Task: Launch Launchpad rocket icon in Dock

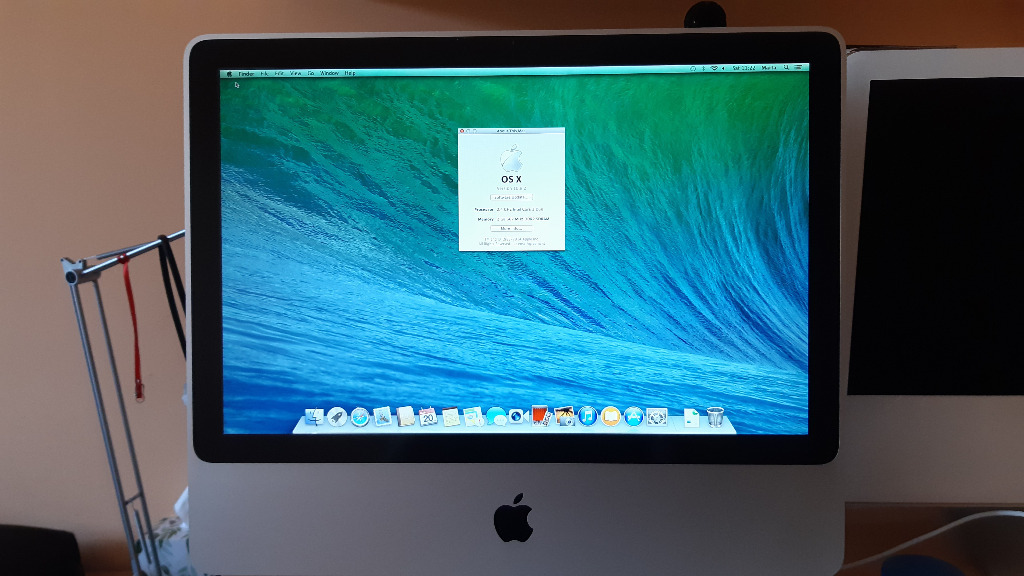Action: coord(337,416)
